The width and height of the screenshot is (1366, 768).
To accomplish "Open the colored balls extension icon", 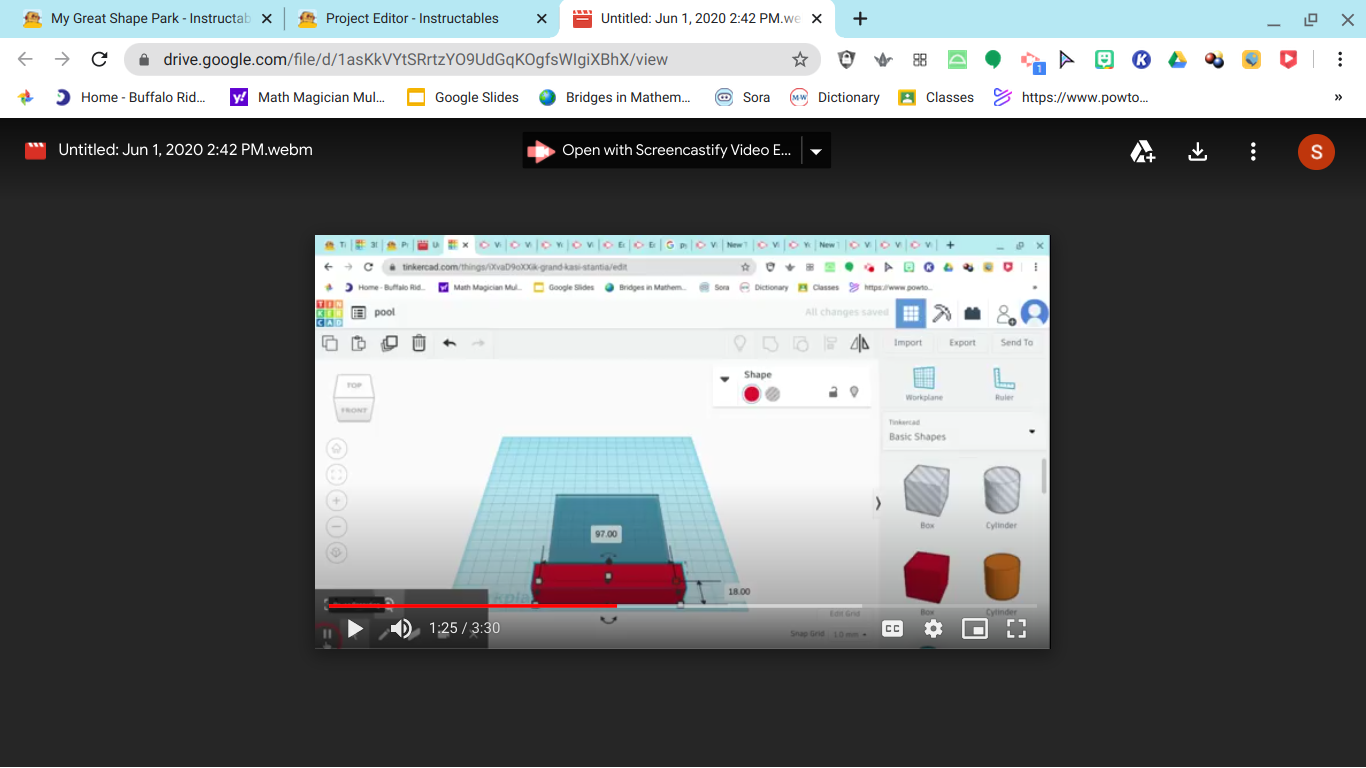I will click(x=1215, y=59).
